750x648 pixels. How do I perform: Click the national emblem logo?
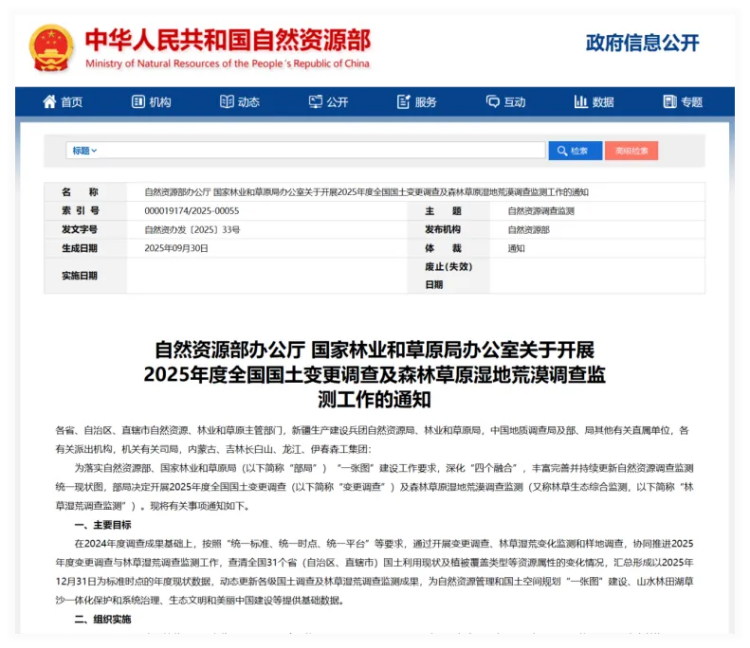point(52,45)
